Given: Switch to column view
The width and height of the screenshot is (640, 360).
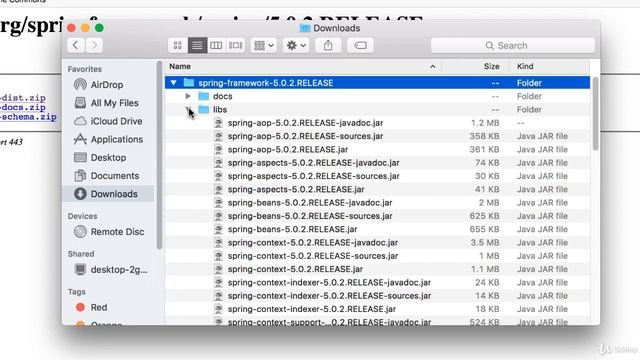Looking at the screenshot, I should (x=216, y=45).
